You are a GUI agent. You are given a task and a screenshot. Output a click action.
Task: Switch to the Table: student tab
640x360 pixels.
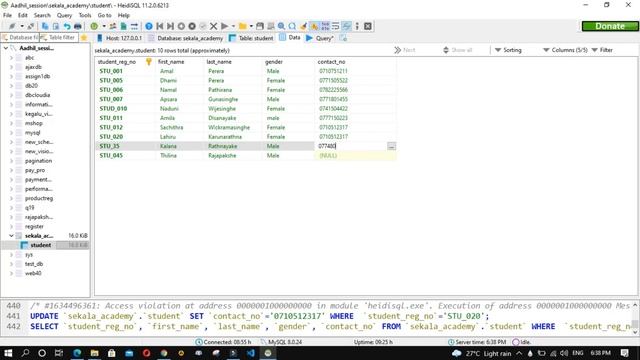(x=251, y=38)
